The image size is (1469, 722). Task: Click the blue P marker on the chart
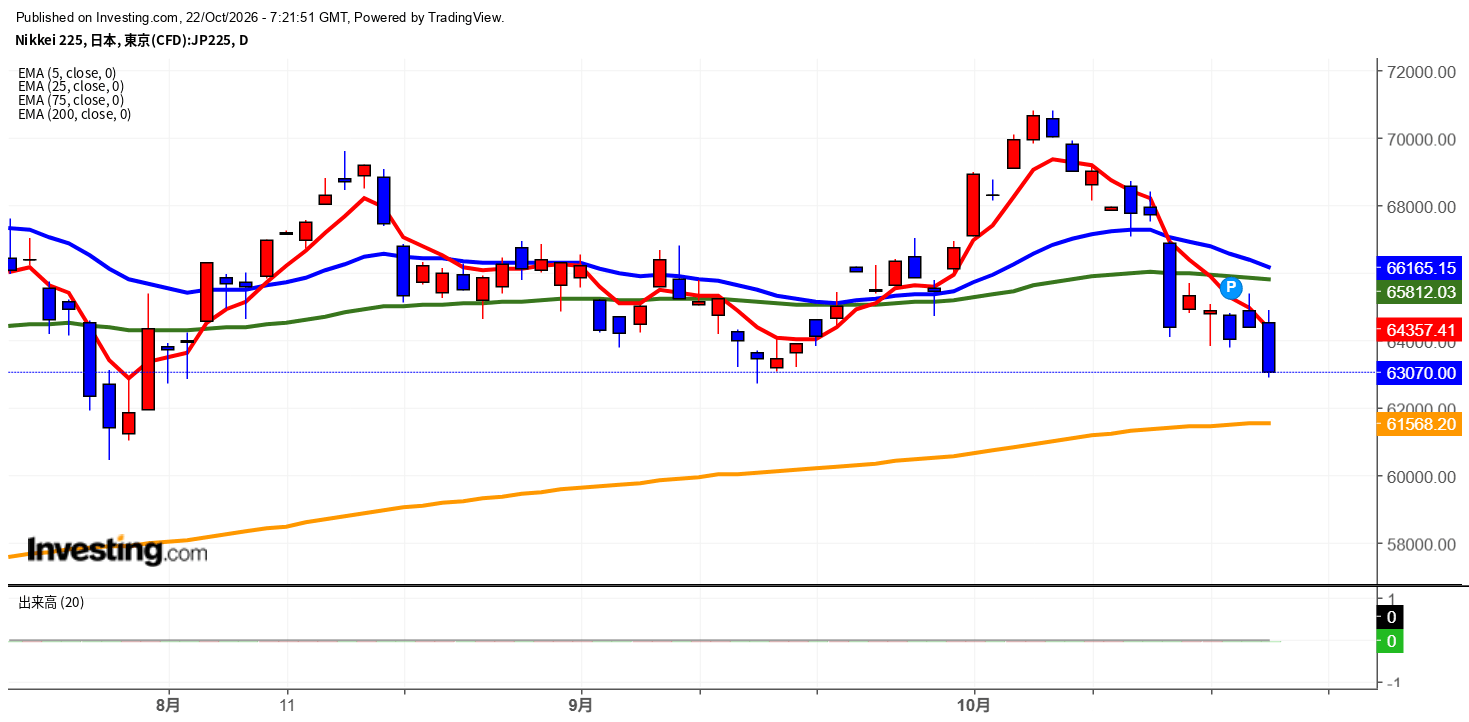(x=1231, y=287)
